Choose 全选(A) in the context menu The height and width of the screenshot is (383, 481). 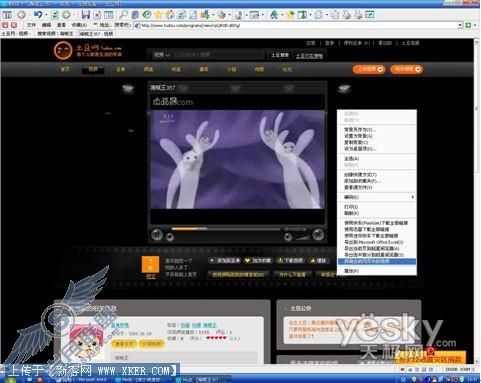pos(377,159)
